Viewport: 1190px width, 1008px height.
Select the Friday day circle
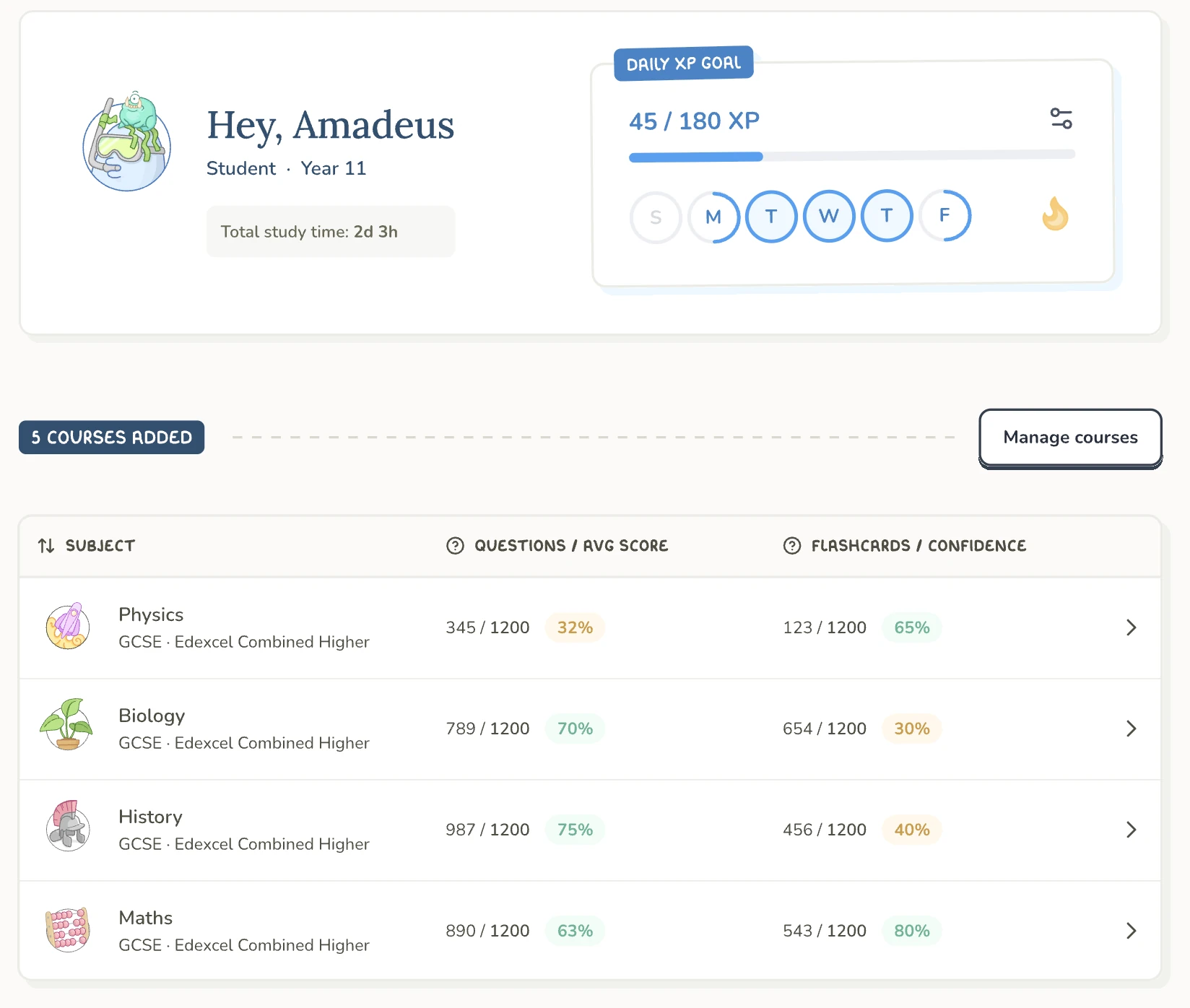click(x=944, y=215)
